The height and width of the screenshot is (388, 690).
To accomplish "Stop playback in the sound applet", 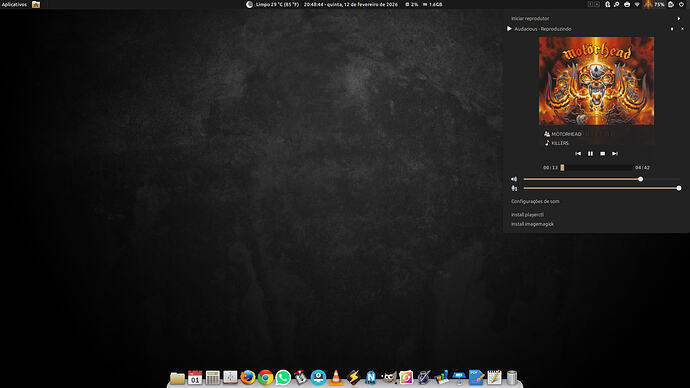I will (602, 154).
